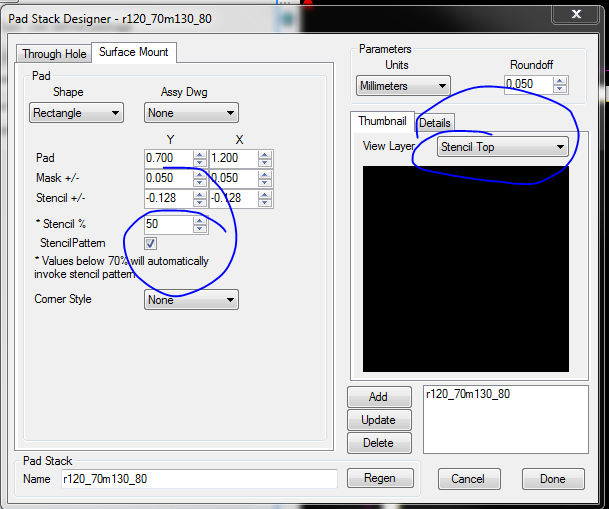Increase Mask X value with up arrow
This screenshot has height=509, width=609.
coord(265,174)
